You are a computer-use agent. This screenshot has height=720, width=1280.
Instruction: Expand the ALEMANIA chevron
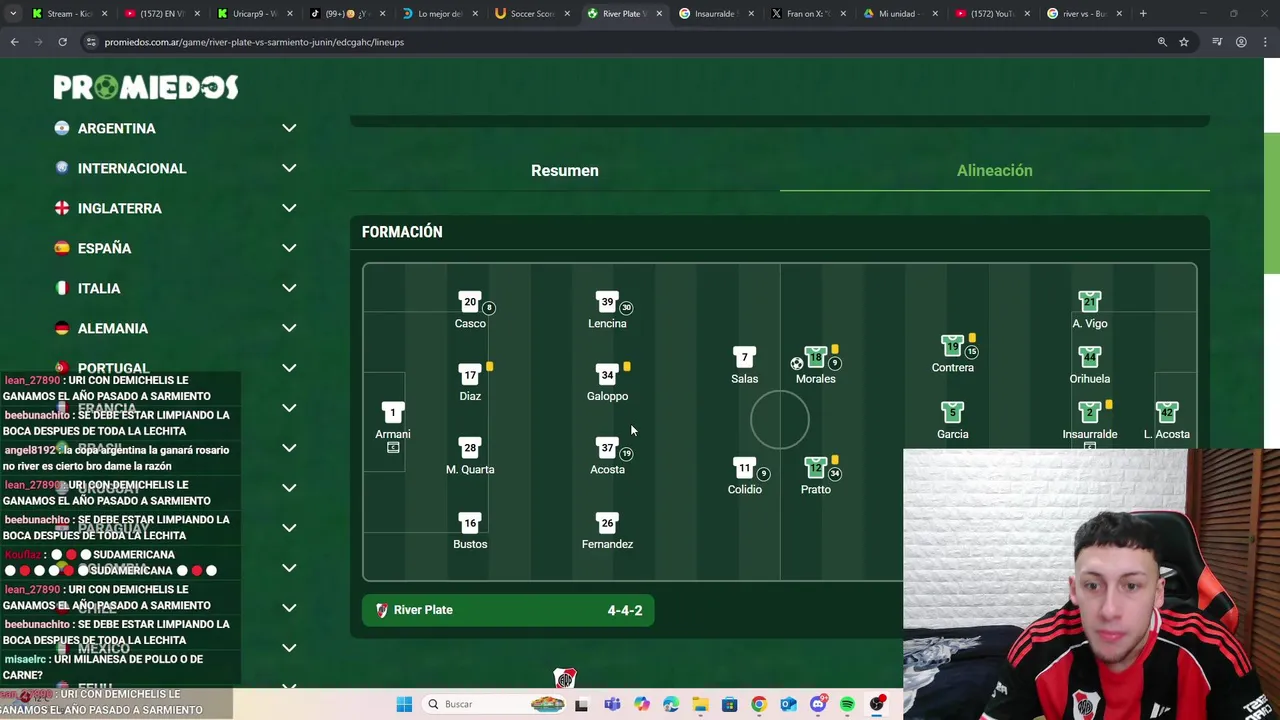click(289, 328)
